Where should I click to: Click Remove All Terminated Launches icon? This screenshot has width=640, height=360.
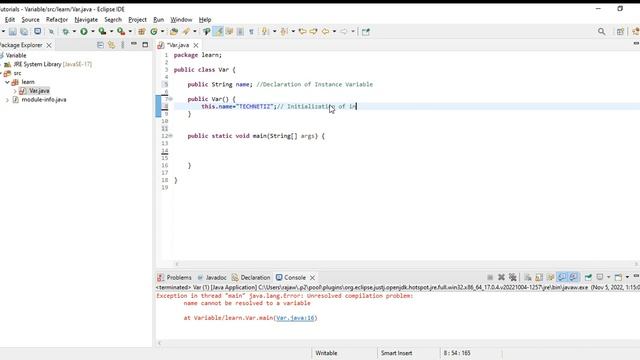[x=513, y=277]
